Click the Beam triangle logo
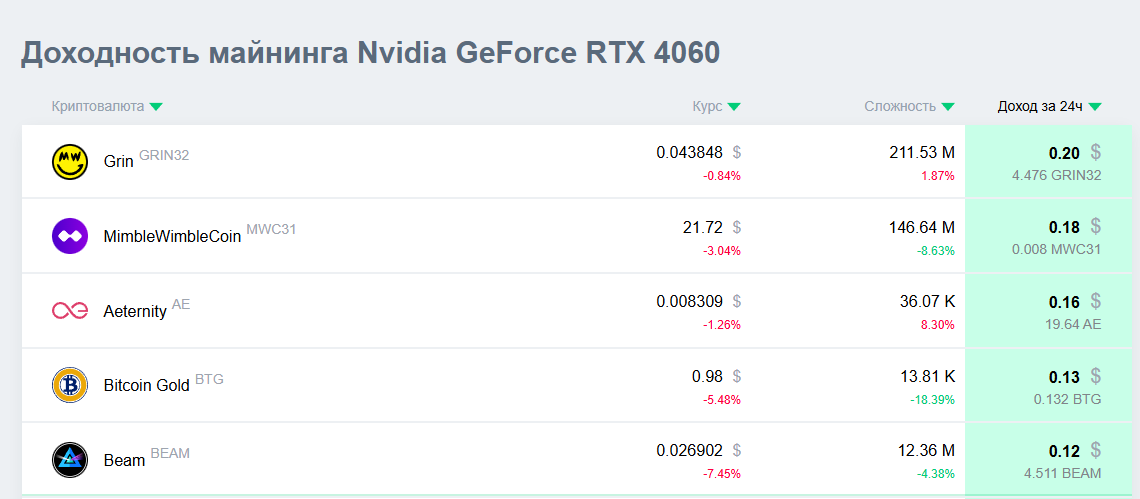Viewport: 1140px width, 499px height. 70,460
